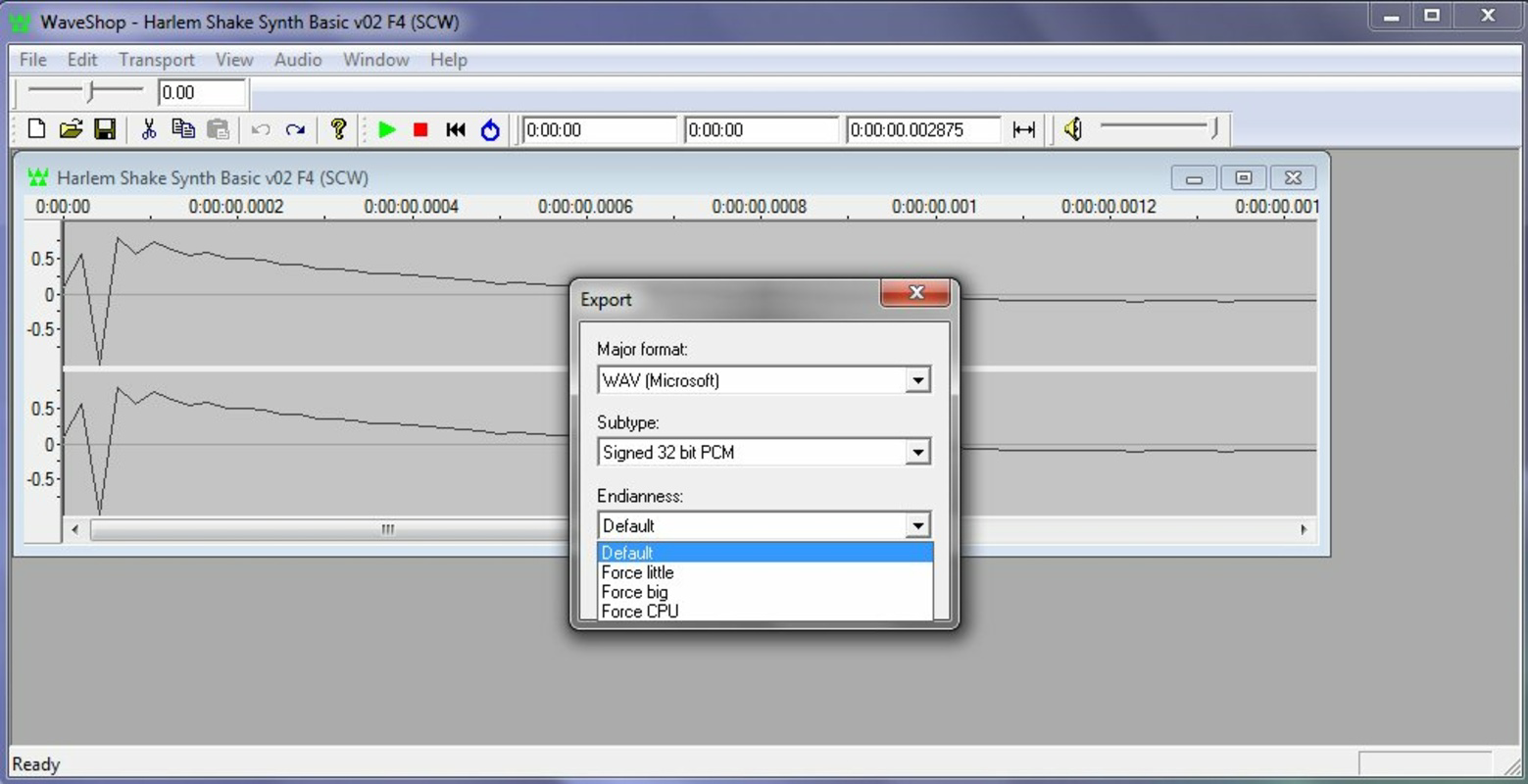Image resolution: width=1528 pixels, height=784 pixels.
Task: Choose Force CPU endianness option
Action: [x=764, y=612]
